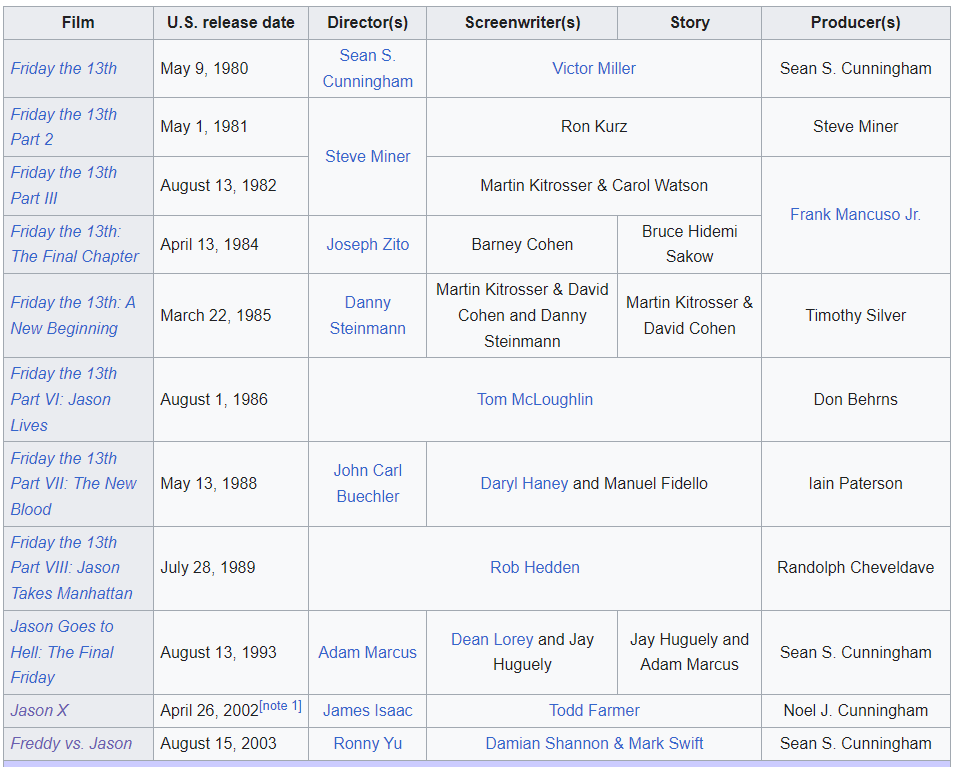This screenshot has width=962, height=767.
Task: Click the Daryl Haney link
Action: click(524, 484)
